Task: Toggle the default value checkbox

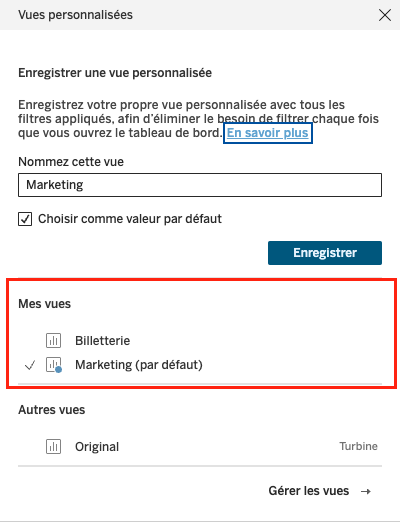Action: pos(25,219)
